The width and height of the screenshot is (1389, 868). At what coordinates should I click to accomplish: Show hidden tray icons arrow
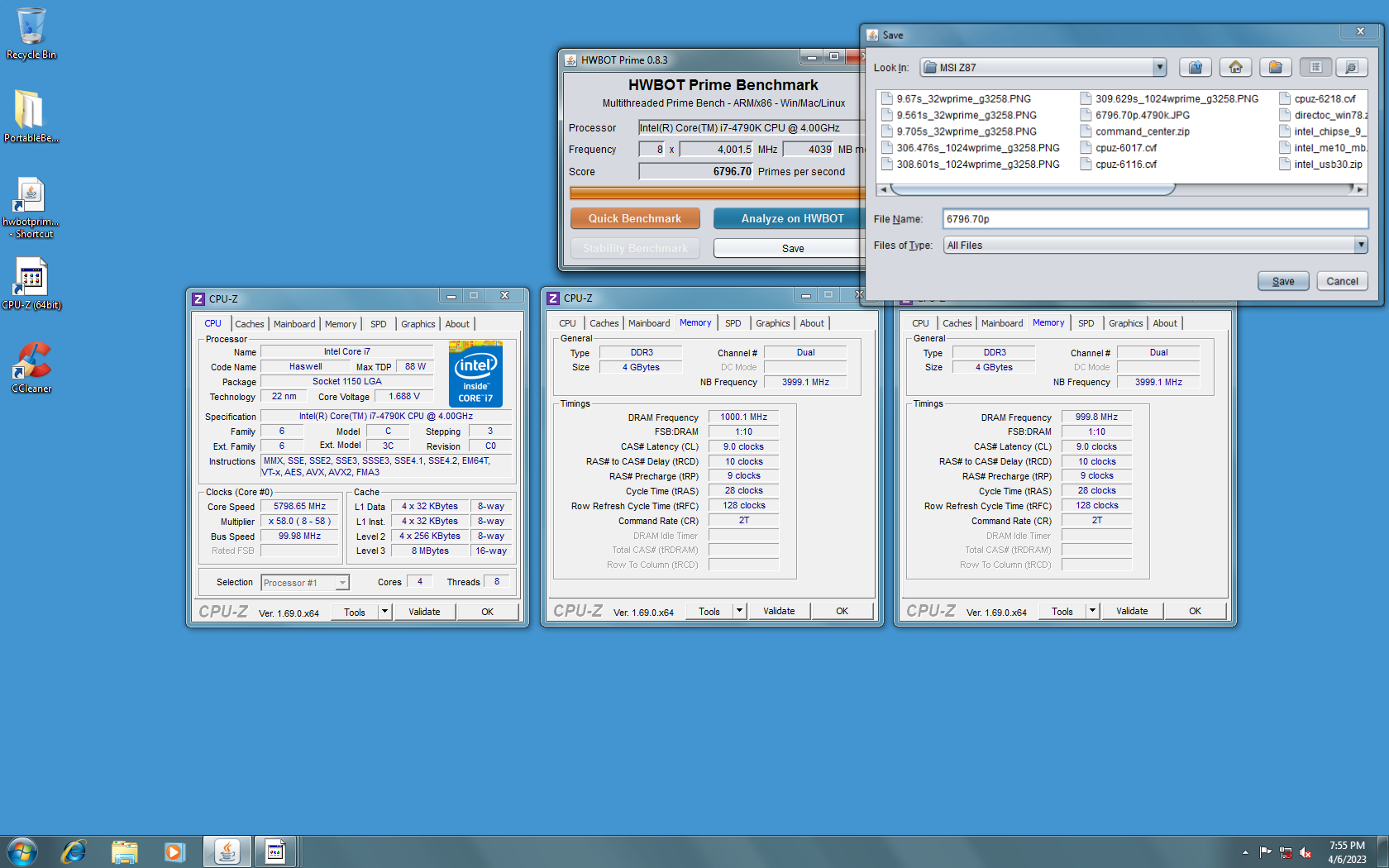coord(1245,852)
